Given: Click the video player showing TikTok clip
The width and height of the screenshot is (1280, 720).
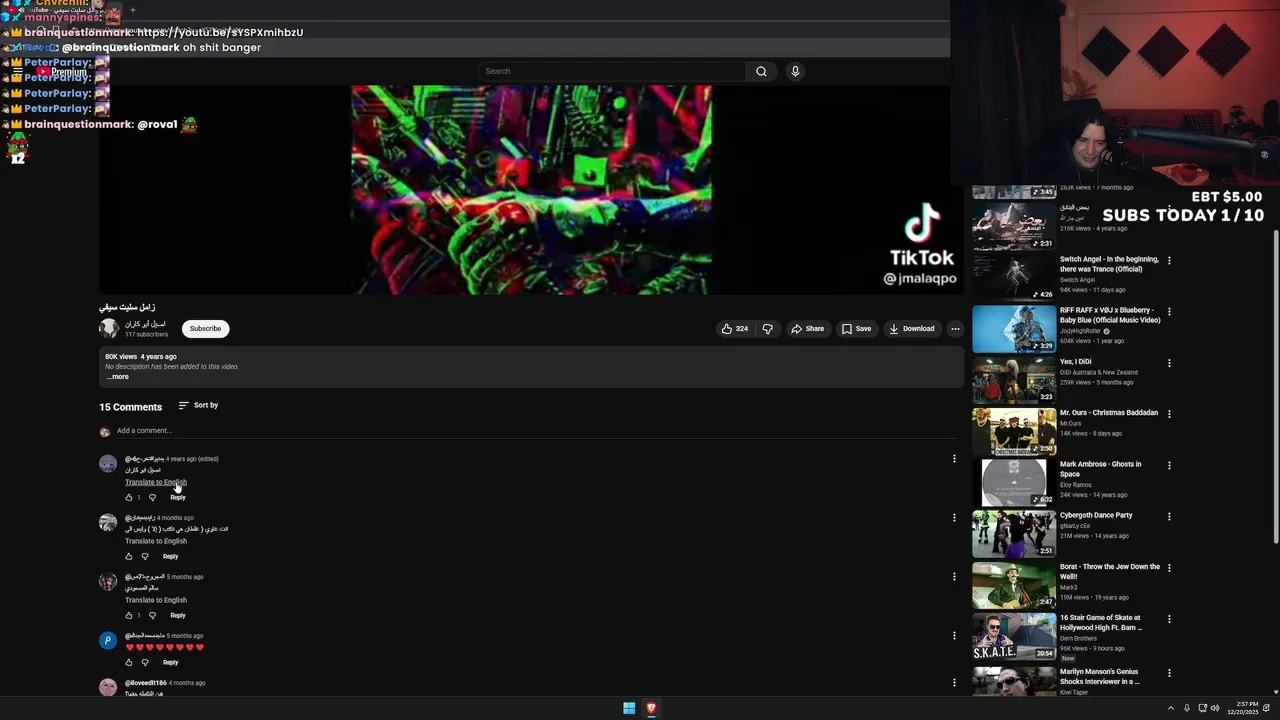Looking at the screenshot, I should [x=531, y=190].
